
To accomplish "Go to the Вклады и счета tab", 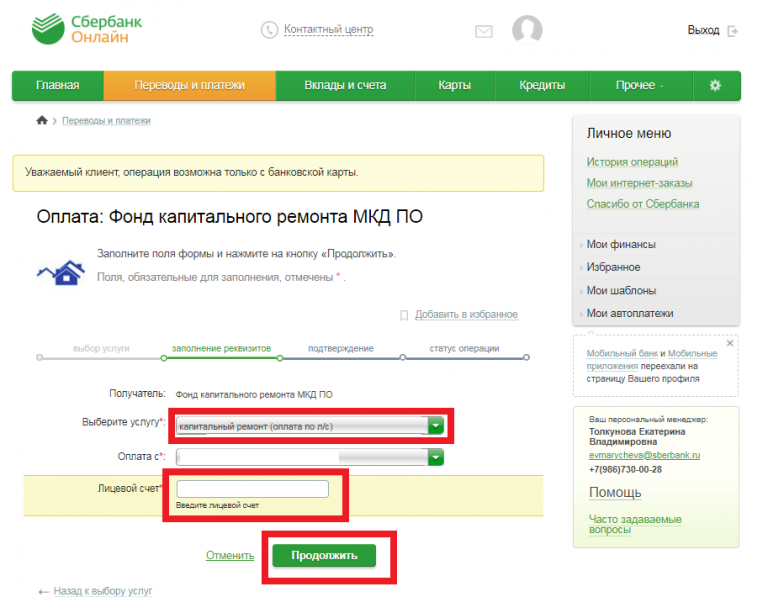I will click(345, 86).
